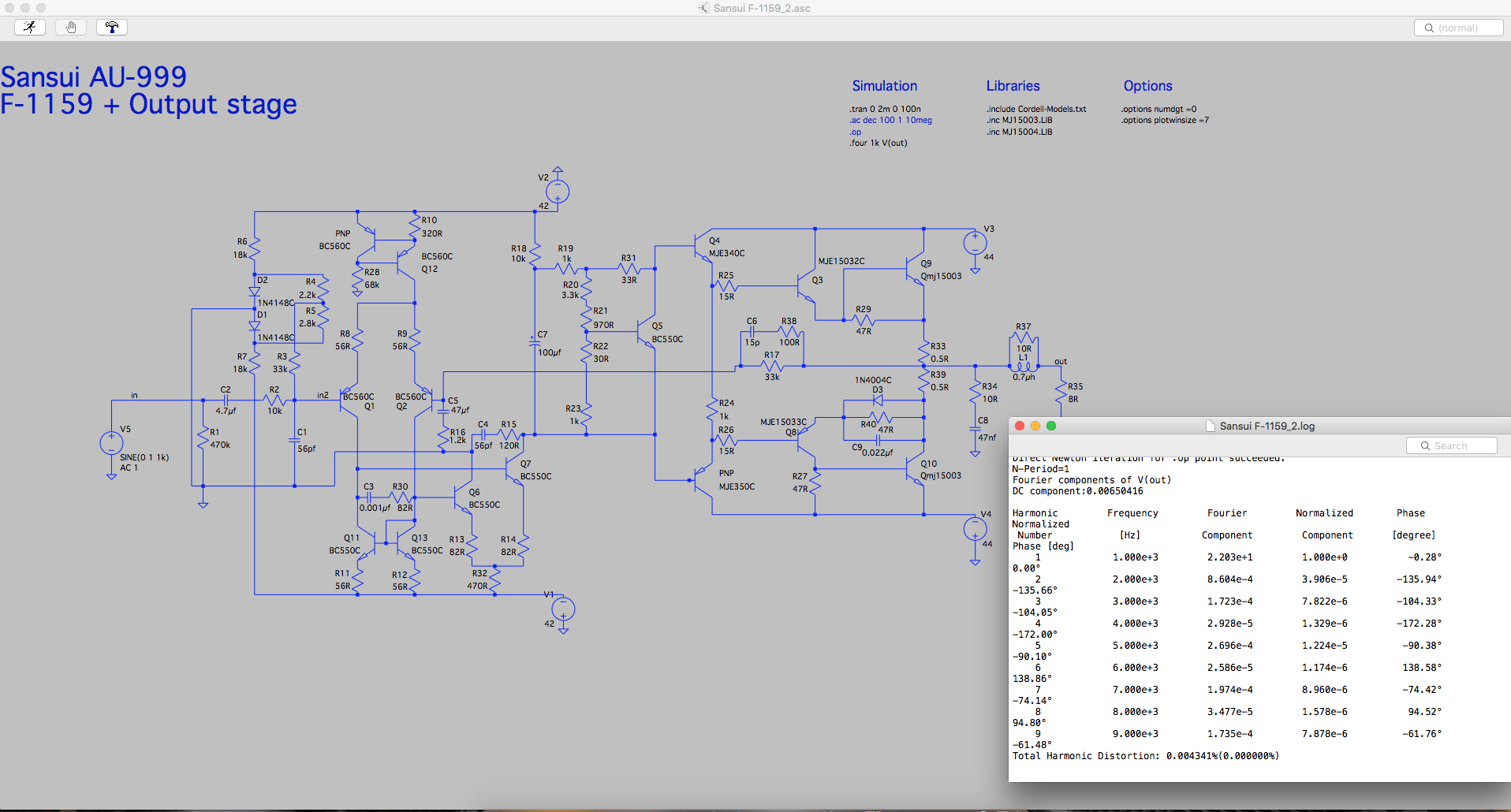Click the 'Total Harmonic Distortion' line in log

1145,756
